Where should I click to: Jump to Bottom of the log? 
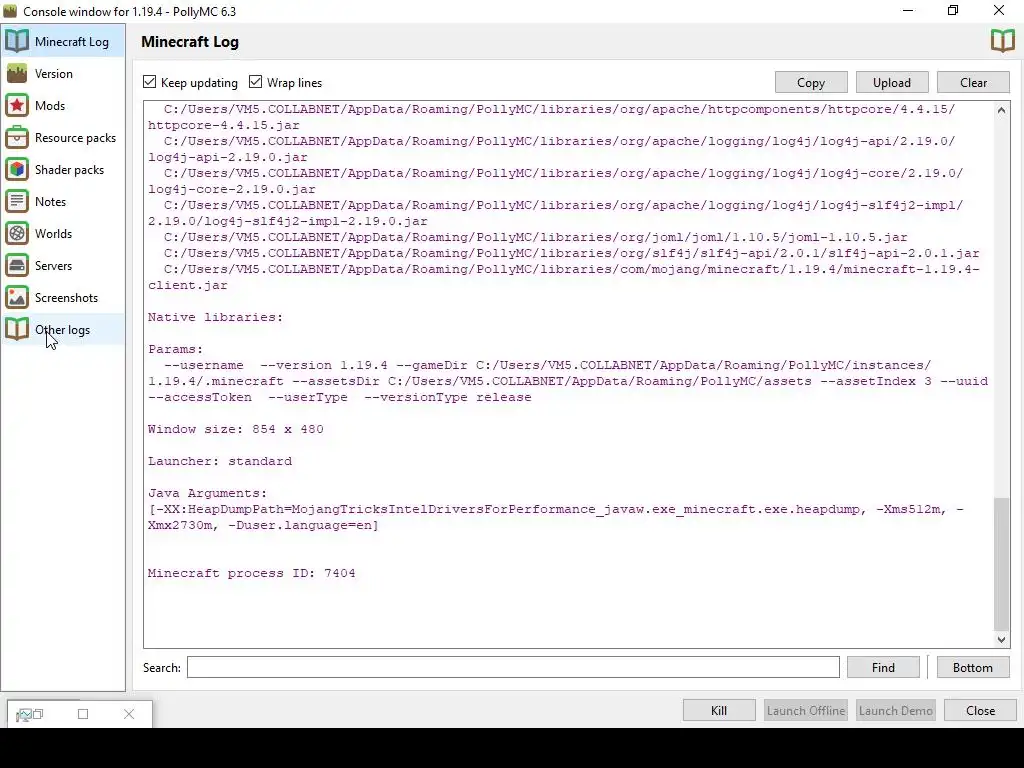(972, 667)
